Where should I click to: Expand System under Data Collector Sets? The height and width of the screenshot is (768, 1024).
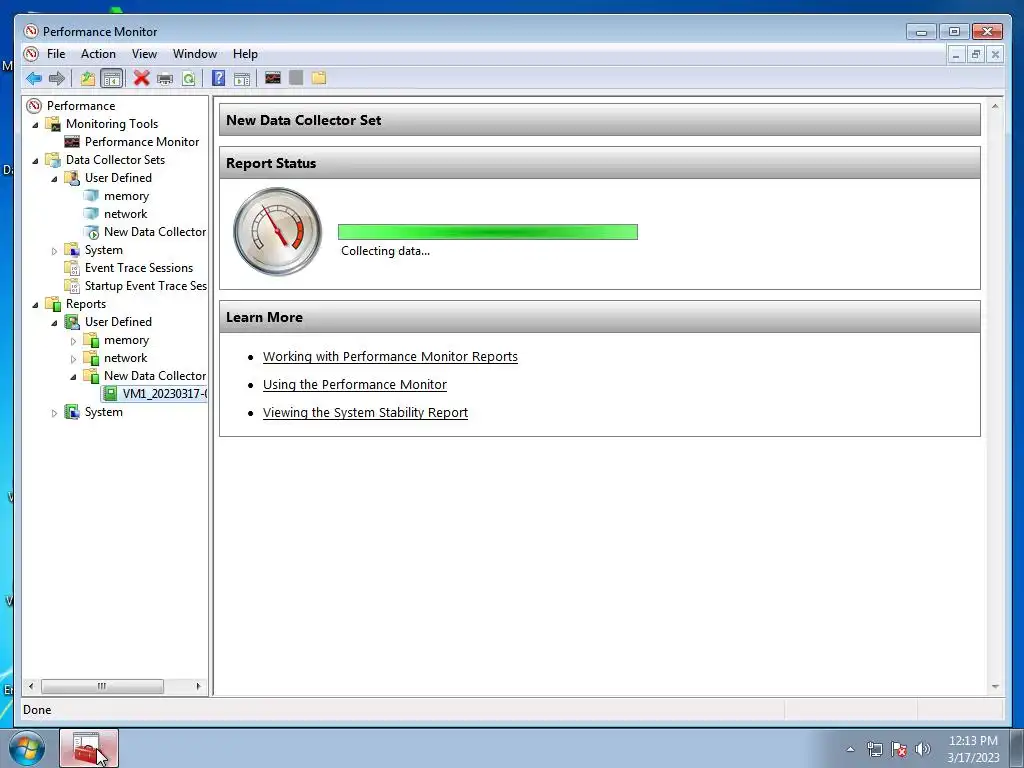pos(54,250)
